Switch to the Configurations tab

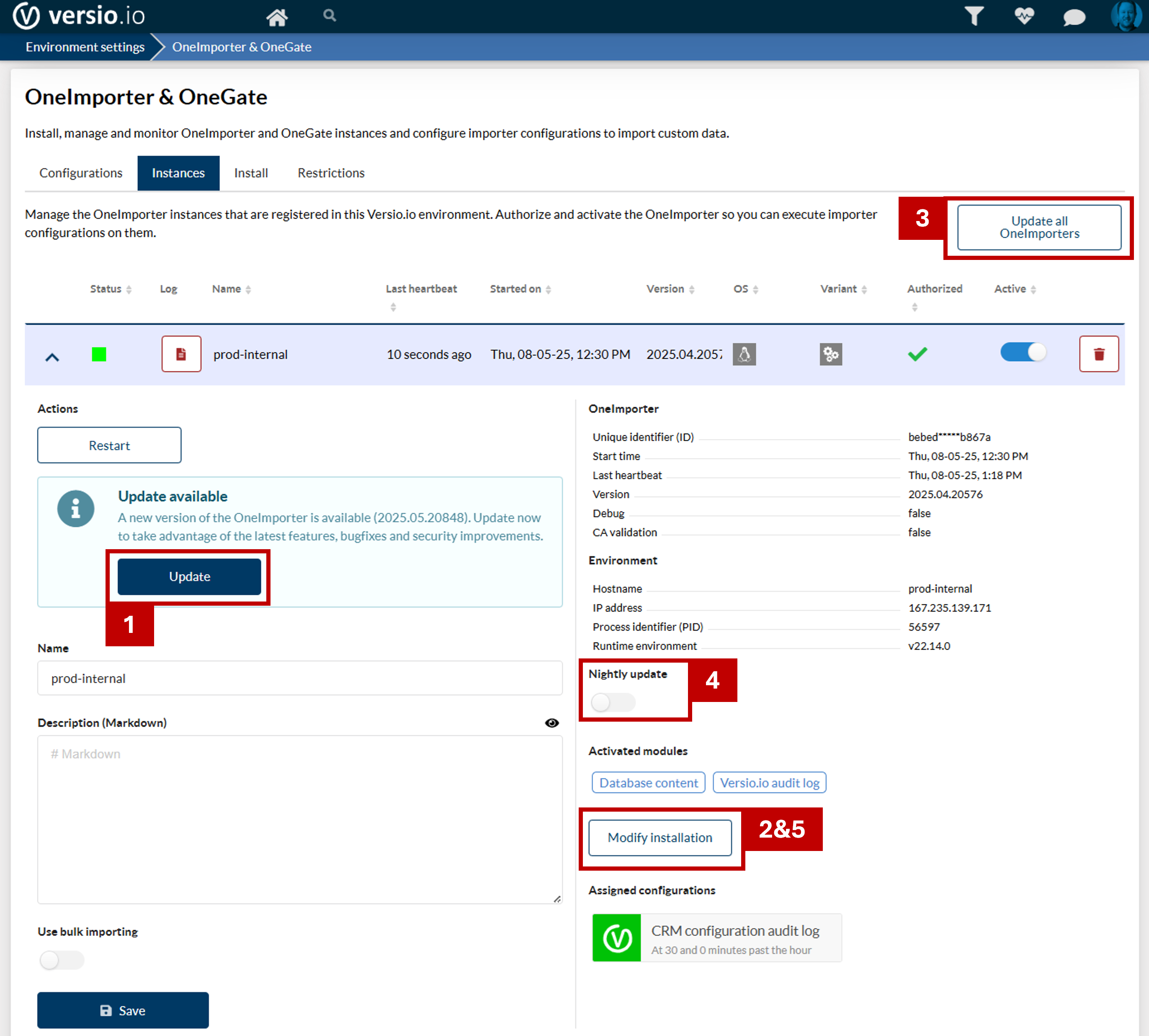[81, 173]
